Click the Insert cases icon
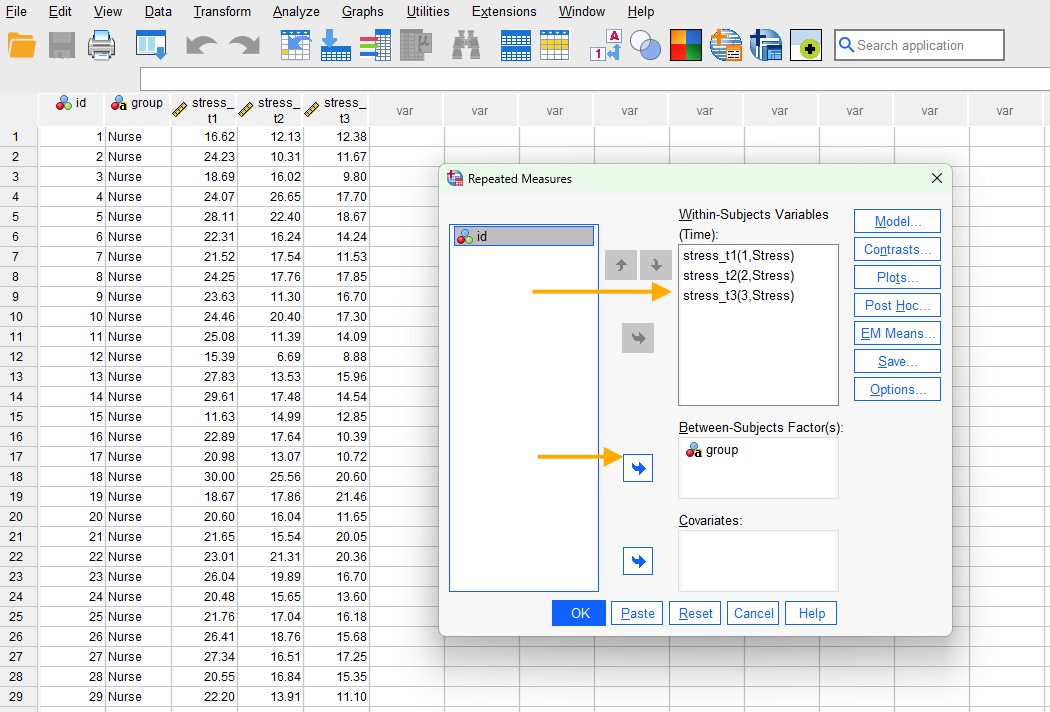The width and height of the screenshot is (1050, 712). [x=516, y=46]
